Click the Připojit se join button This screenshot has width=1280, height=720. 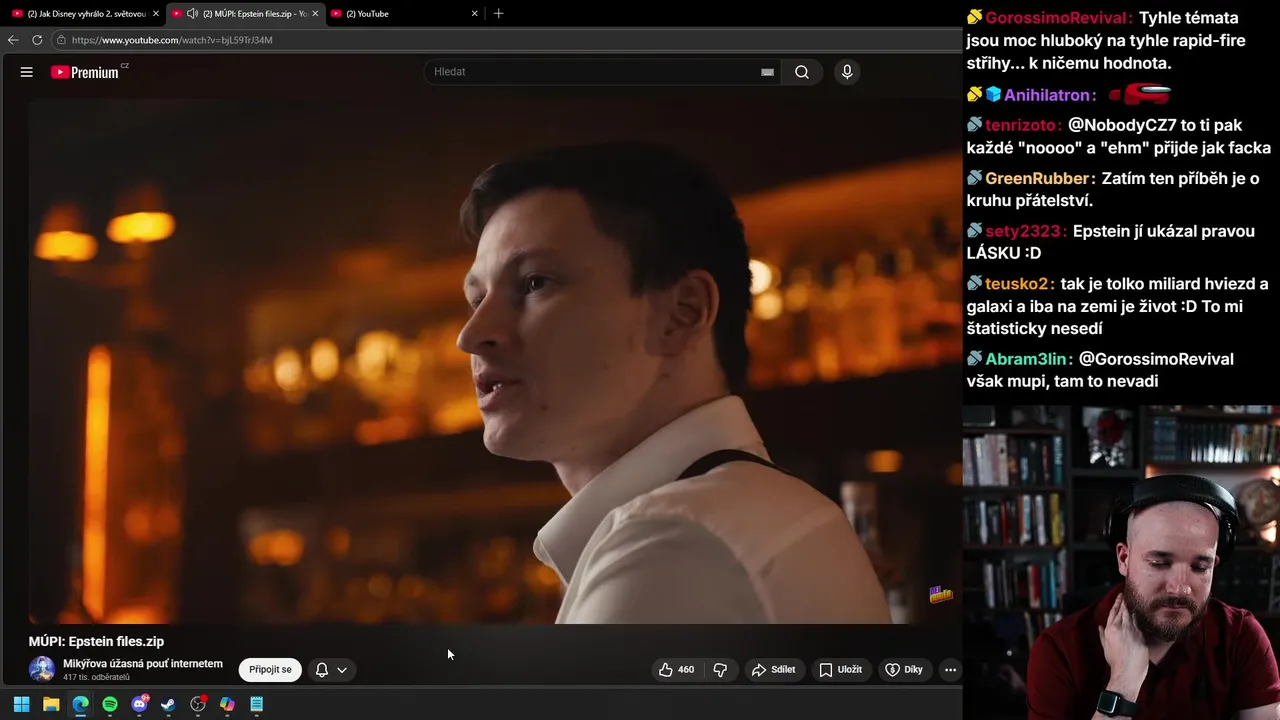[x=270, y=670]
